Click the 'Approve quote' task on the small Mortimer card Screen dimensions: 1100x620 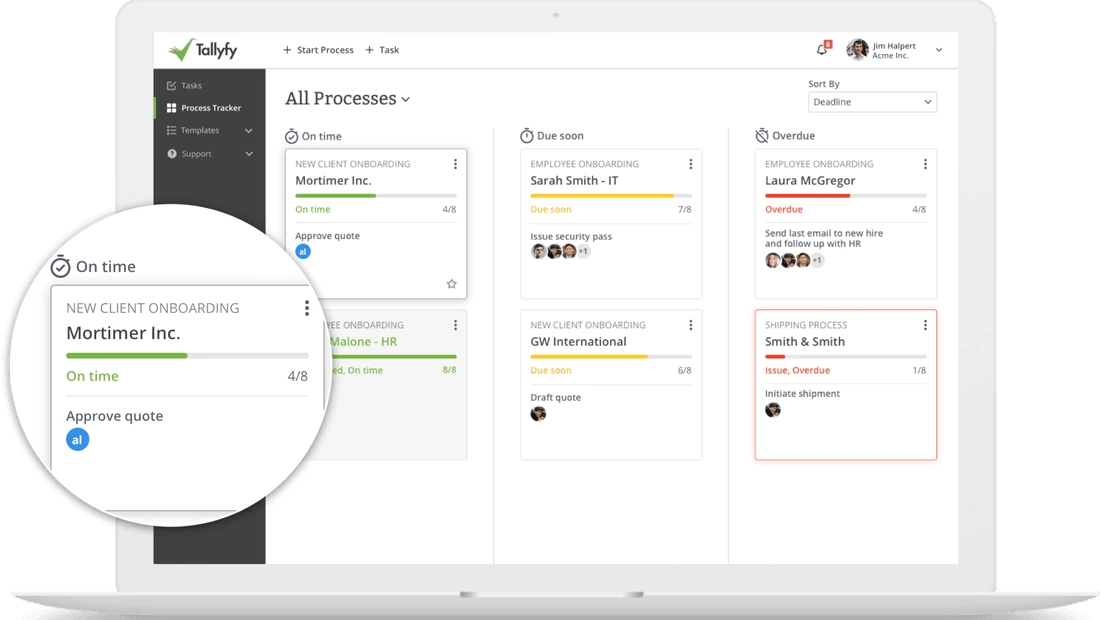(328, 236)
